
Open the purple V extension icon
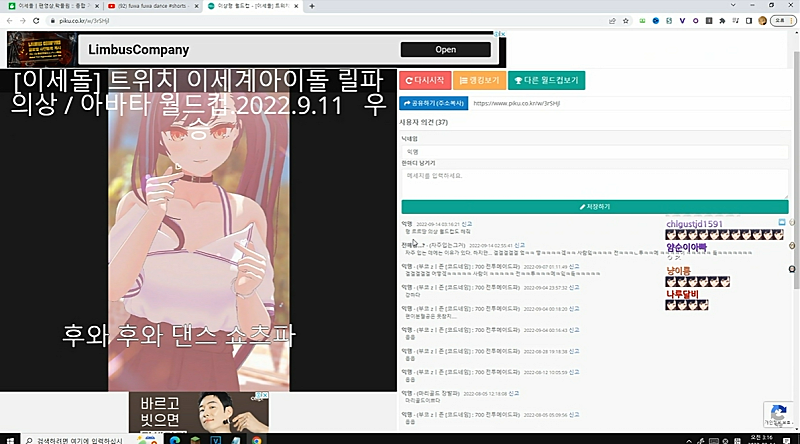tap(682, 21)
